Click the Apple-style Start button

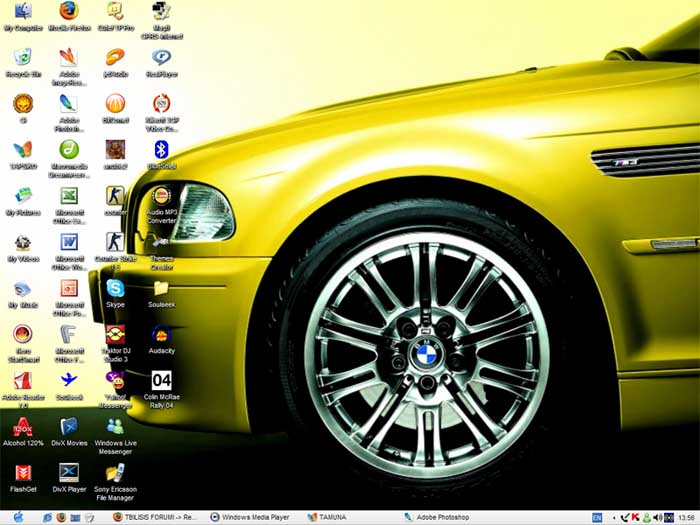click(18, 517)
